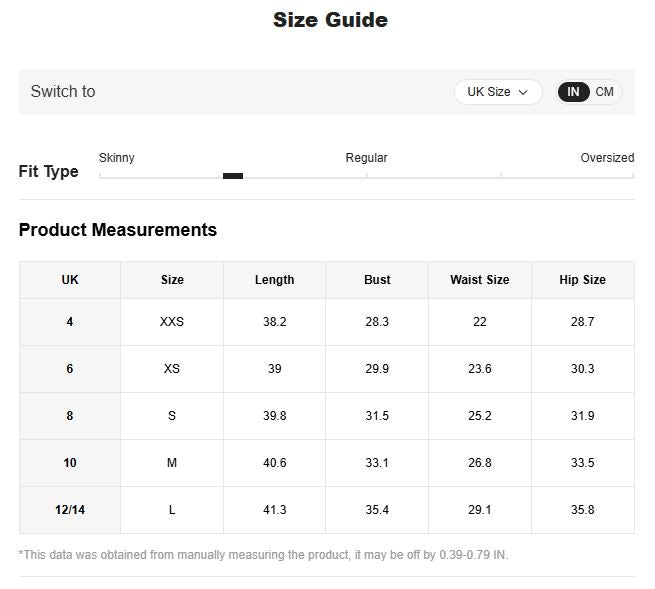Open the UK Size dropdown
Screen dimensions: 655x589
click(497, 92)
